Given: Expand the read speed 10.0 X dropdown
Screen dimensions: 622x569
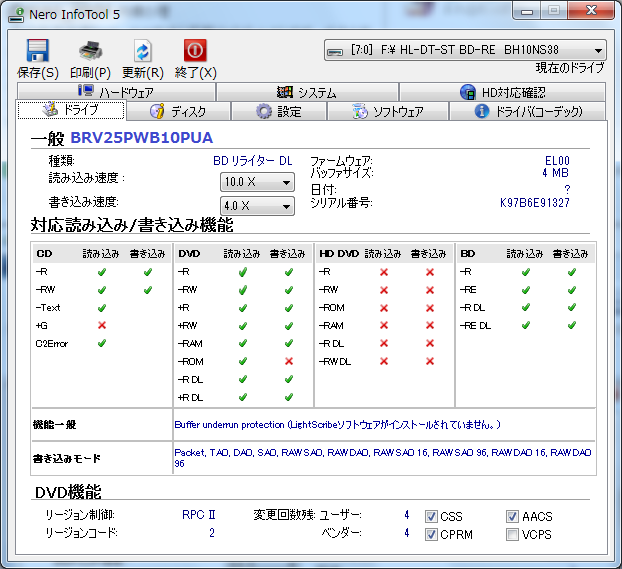Looking at the screenshot, I should [257, 182].
